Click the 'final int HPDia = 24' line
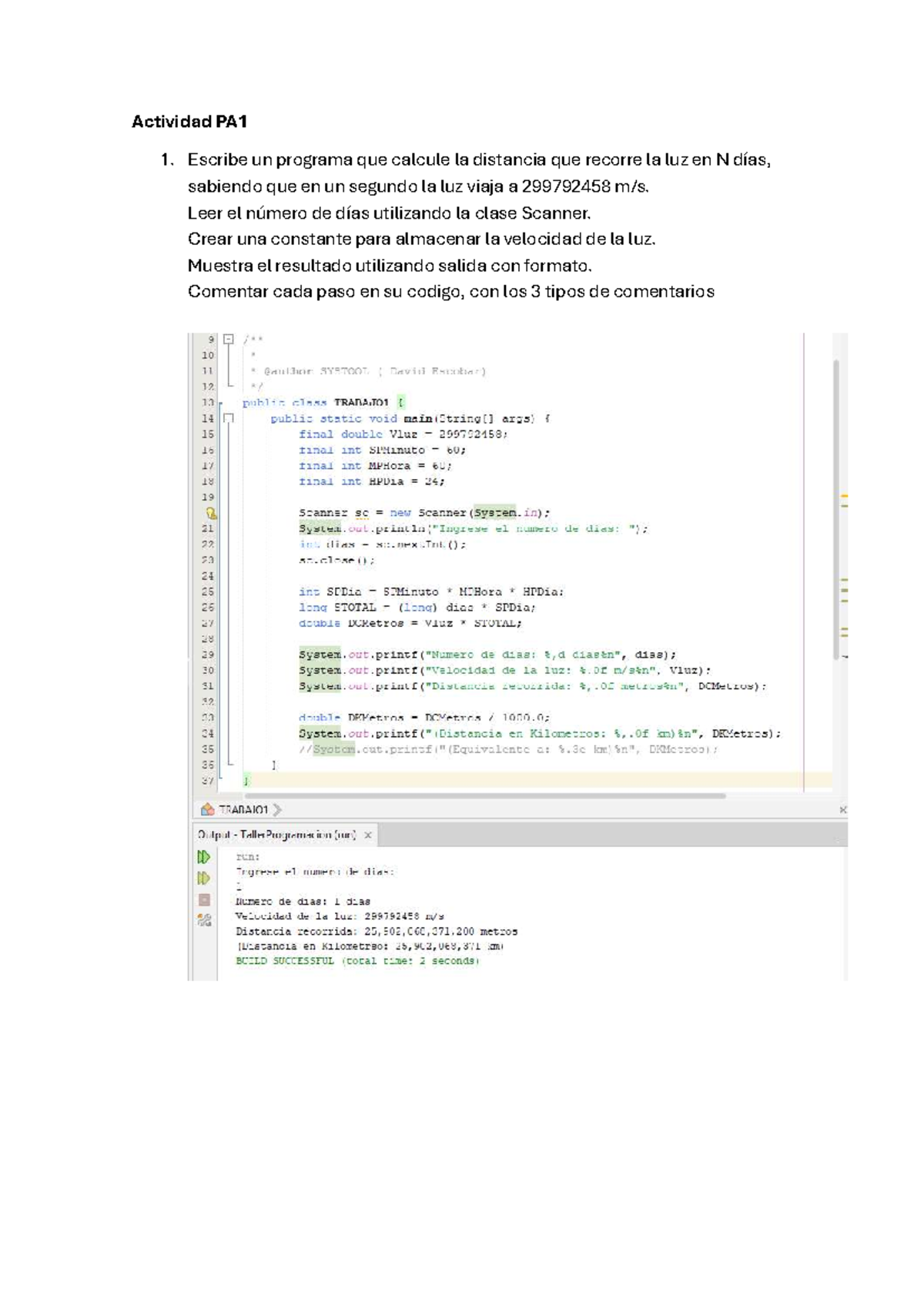Image resolution: width=924 pixels, height=1306 pixels. [x=372, y=481]
